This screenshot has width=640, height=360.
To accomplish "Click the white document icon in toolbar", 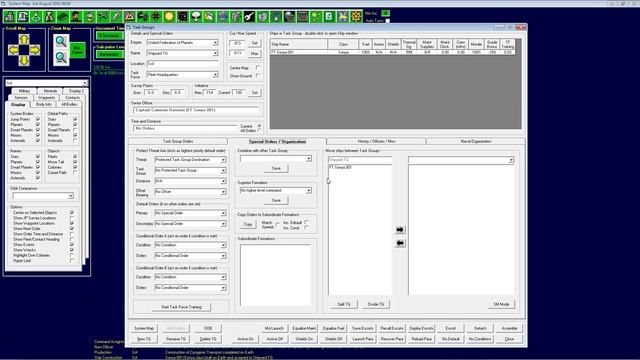I will point(329,17).
